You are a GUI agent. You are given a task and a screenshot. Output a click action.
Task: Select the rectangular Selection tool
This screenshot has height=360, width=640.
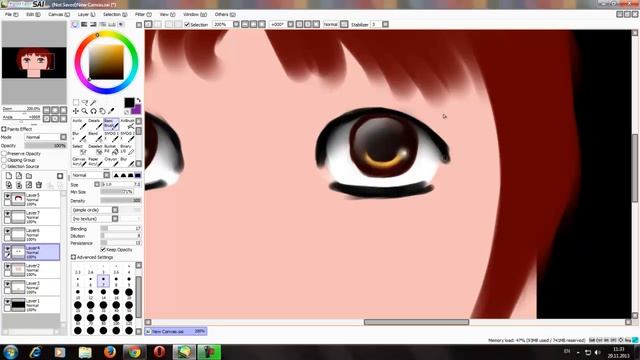click(x=76, y=102)
